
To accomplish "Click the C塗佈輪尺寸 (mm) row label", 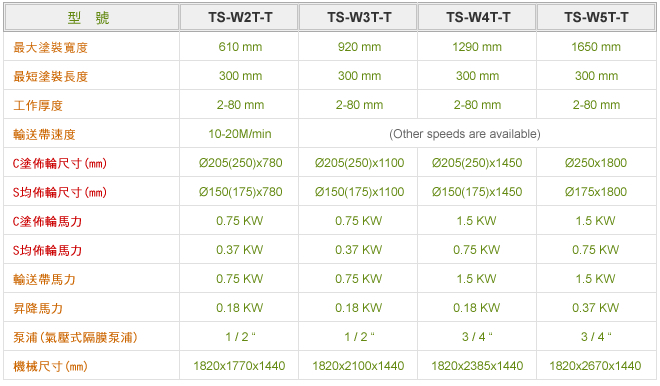I will point(59,163).
